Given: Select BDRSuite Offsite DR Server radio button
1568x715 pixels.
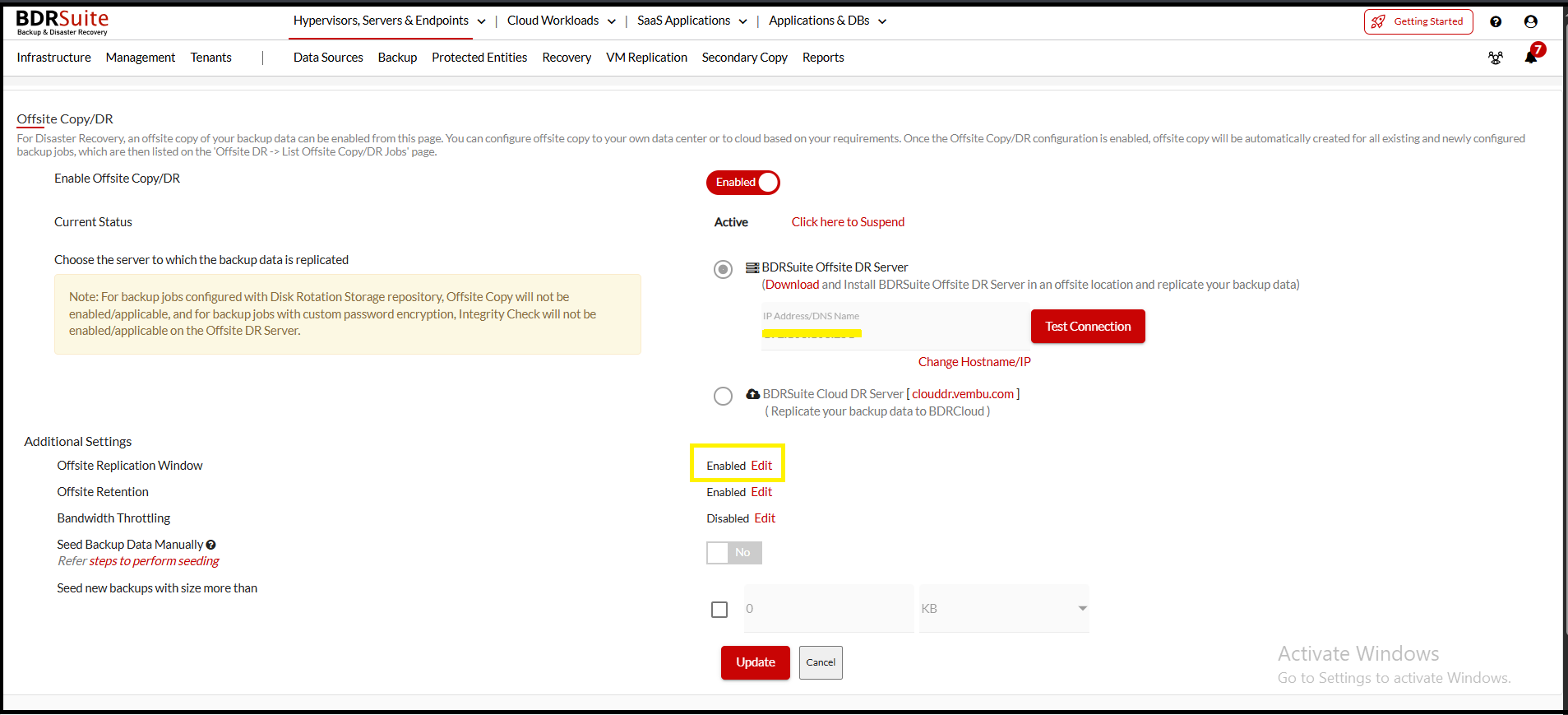Looking at the screenshot, I should tap(723, 269).
